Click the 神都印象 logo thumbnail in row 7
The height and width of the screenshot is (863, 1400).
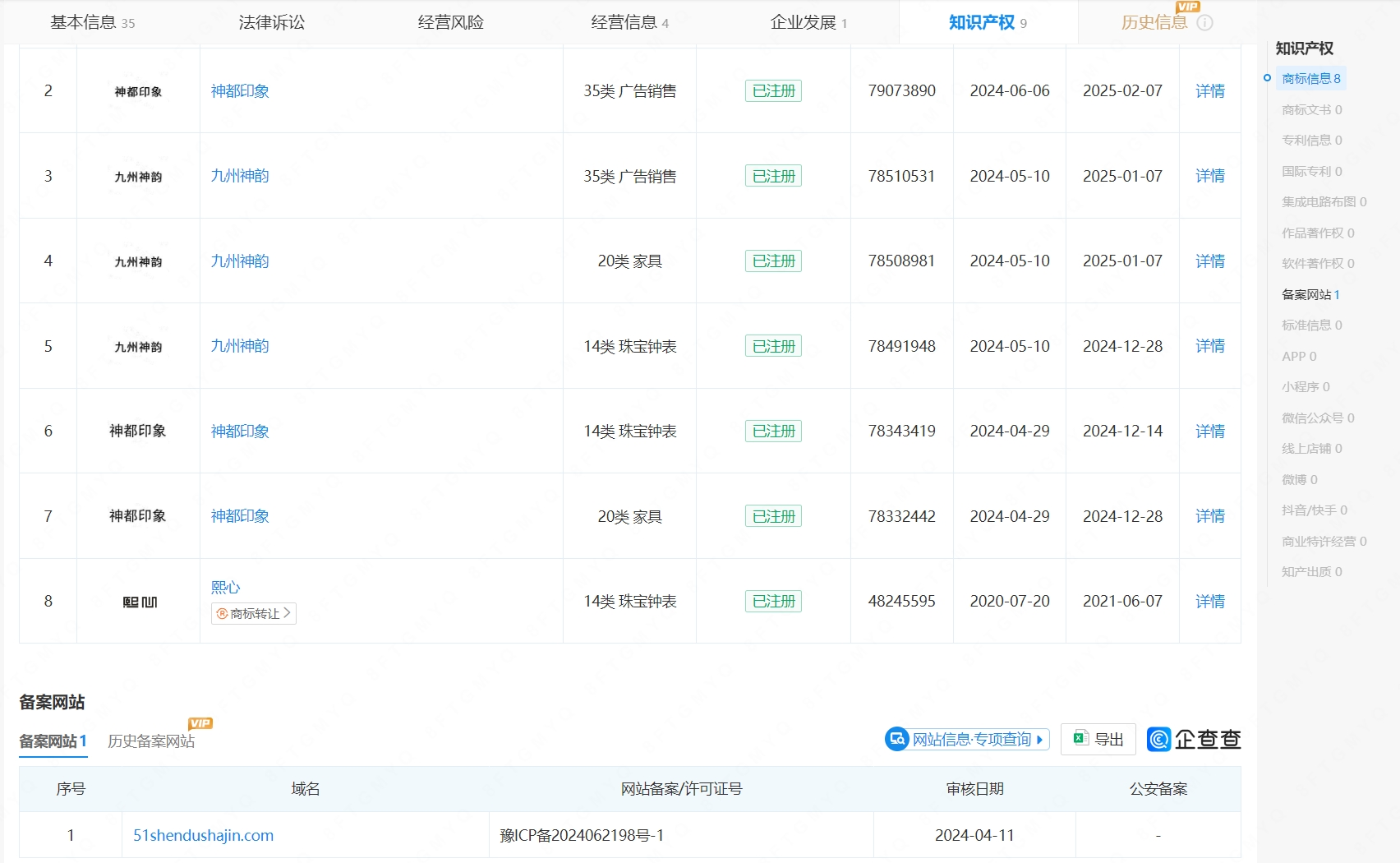pos(138,516)
